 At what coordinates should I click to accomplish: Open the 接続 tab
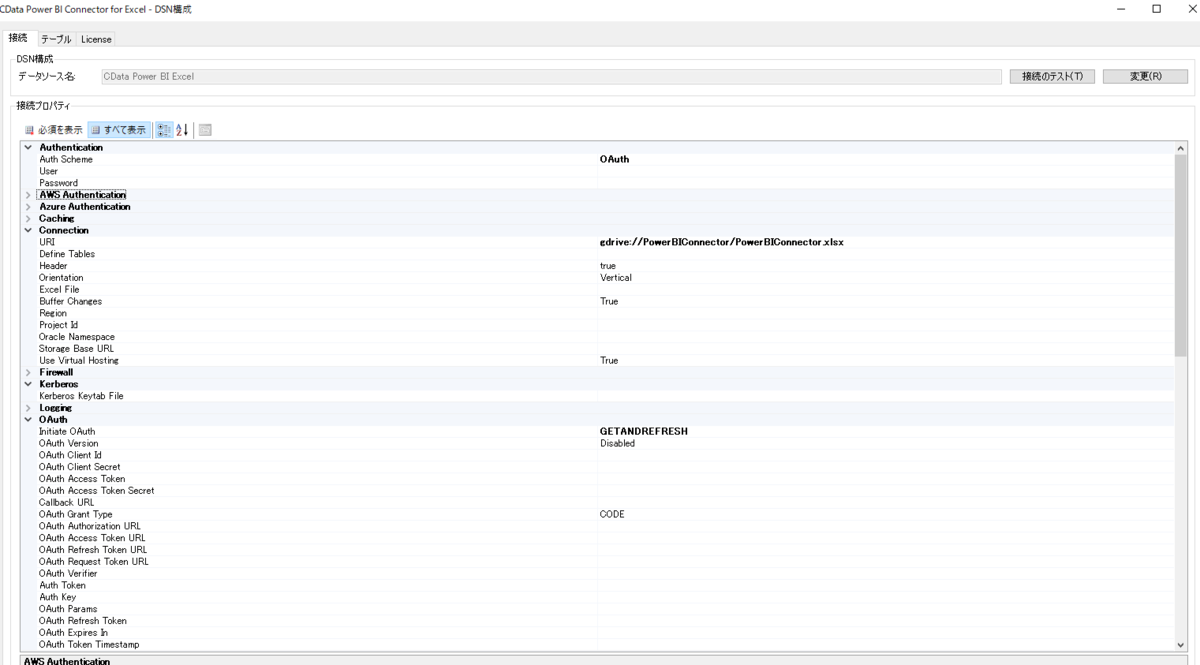click(x=18, y=38)
